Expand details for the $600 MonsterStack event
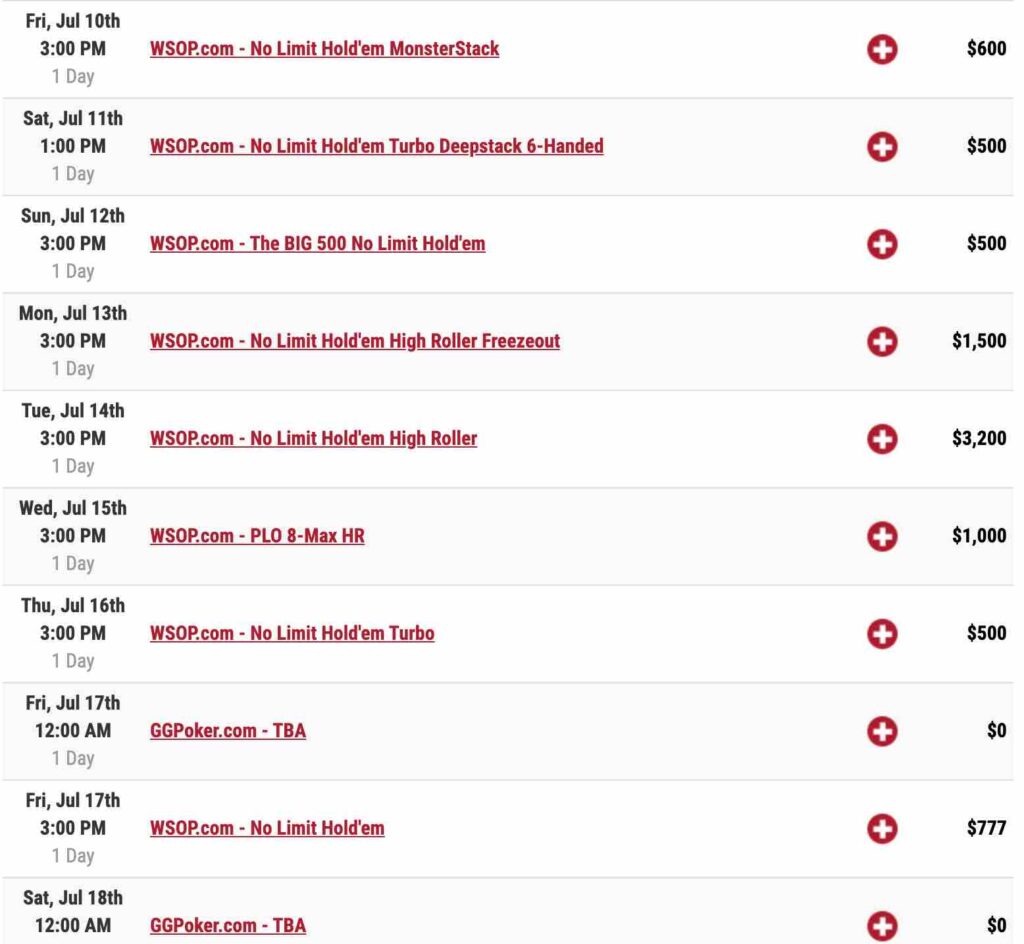Viewport: 1024px width, 944px height. 882,49
